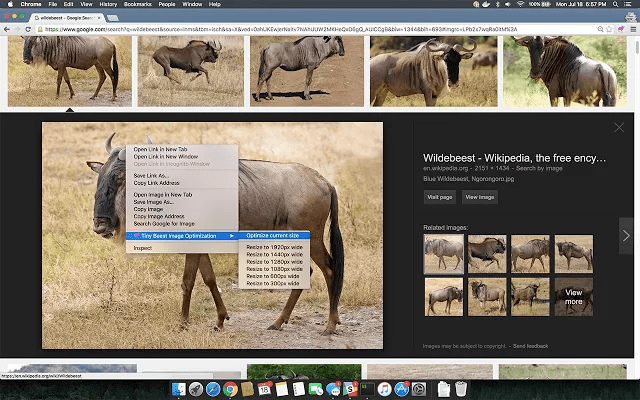
Task: Click the Send feedback link
Action: (x=531, y=345)
